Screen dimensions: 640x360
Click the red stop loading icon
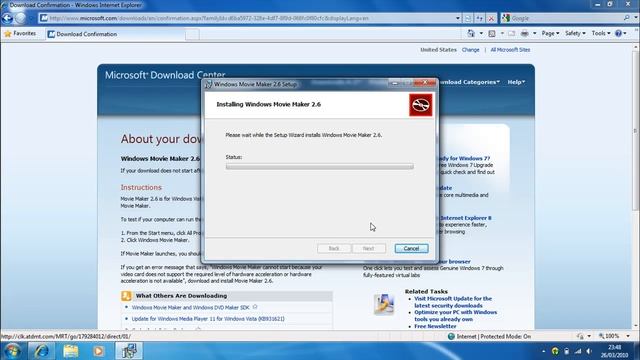[491, 18]
